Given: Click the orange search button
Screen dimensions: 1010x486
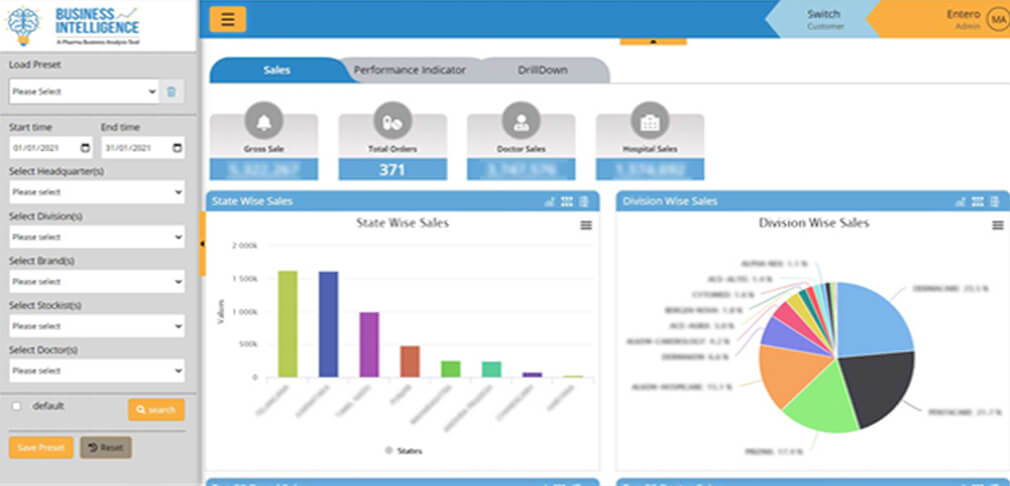Looking at the screenshot, I should click(x=156, y=410).
